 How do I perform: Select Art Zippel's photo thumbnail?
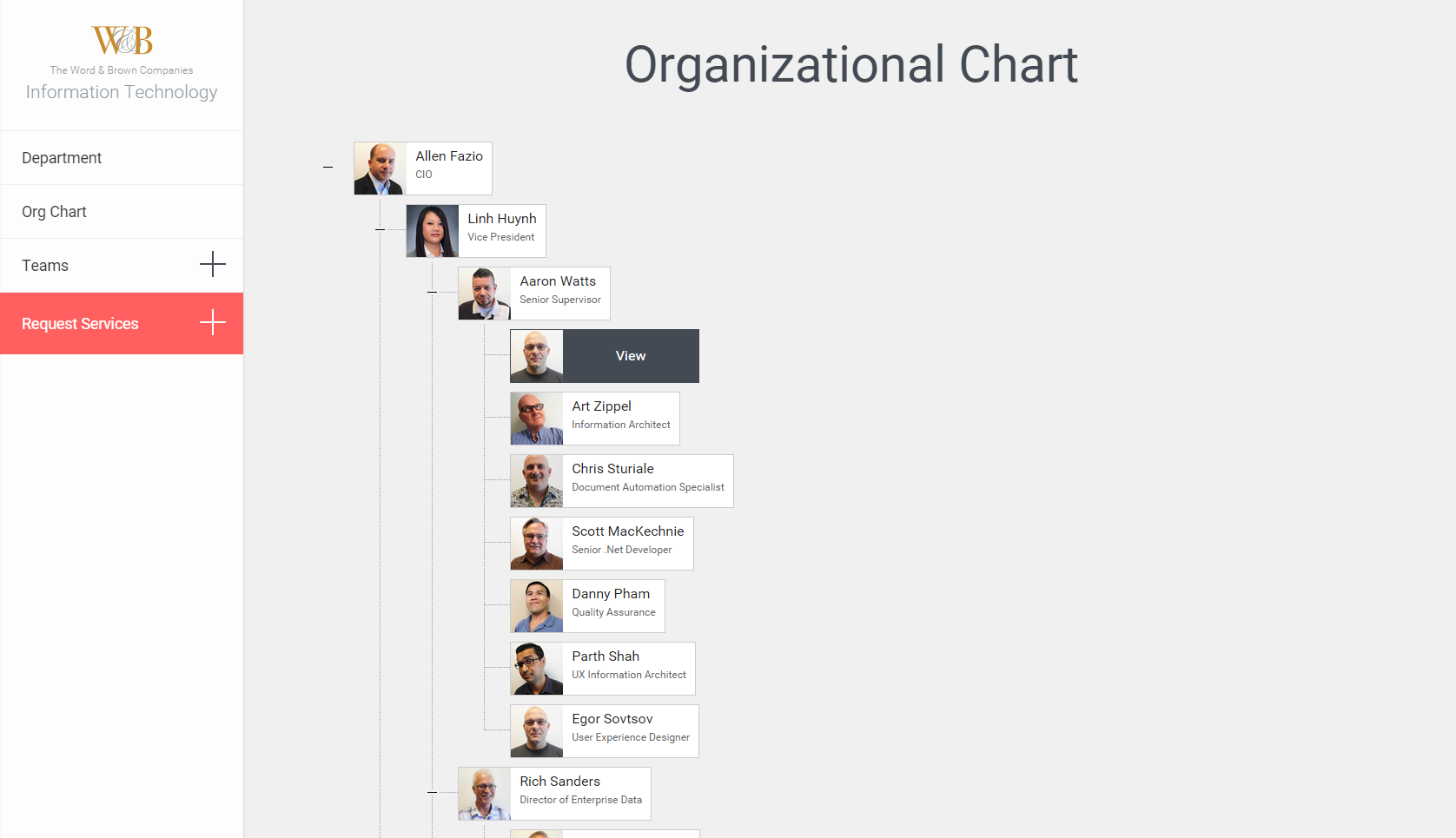point(537,419)
